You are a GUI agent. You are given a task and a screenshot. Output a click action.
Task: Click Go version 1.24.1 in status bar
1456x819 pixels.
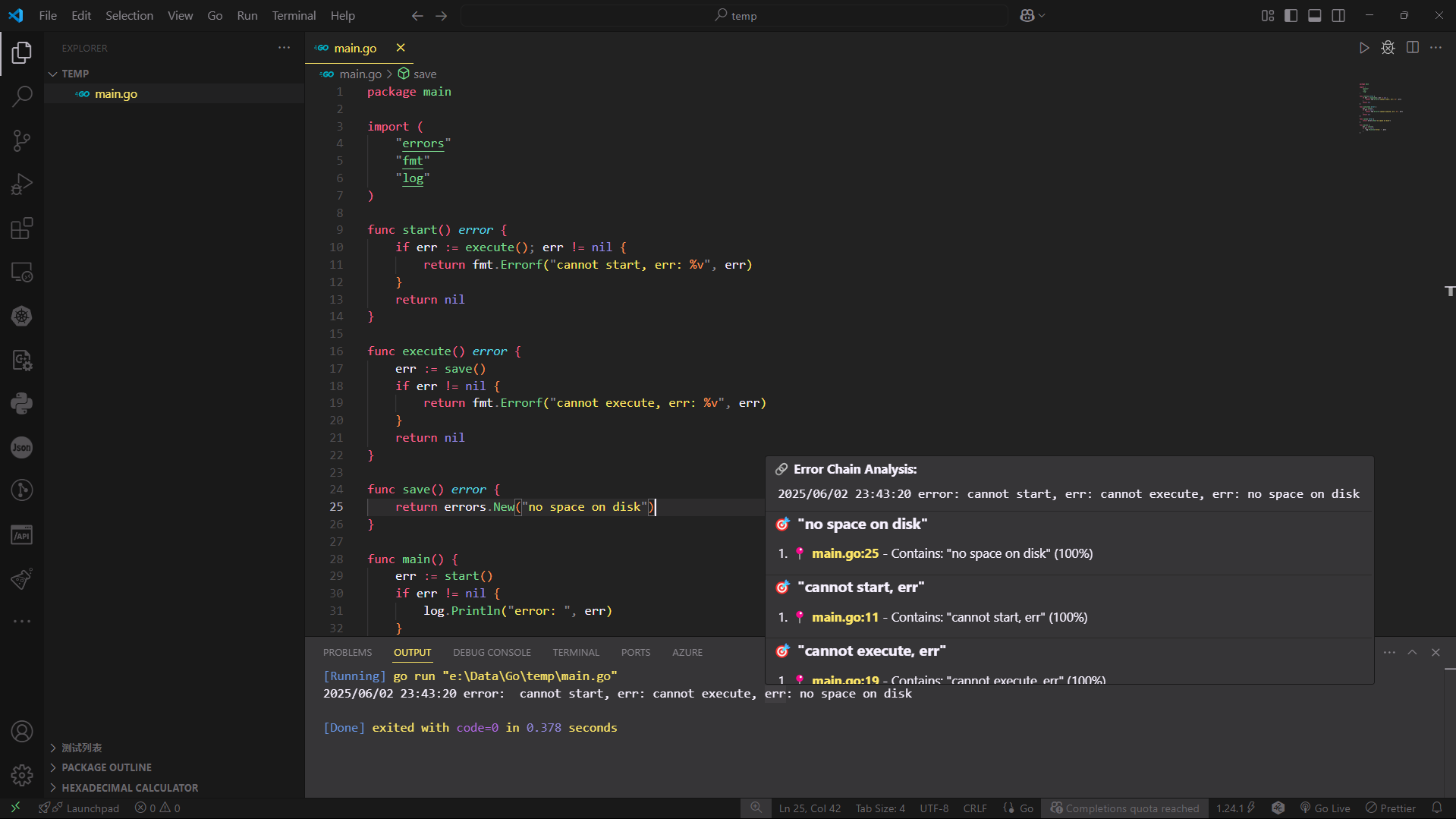coord(1236,808)
